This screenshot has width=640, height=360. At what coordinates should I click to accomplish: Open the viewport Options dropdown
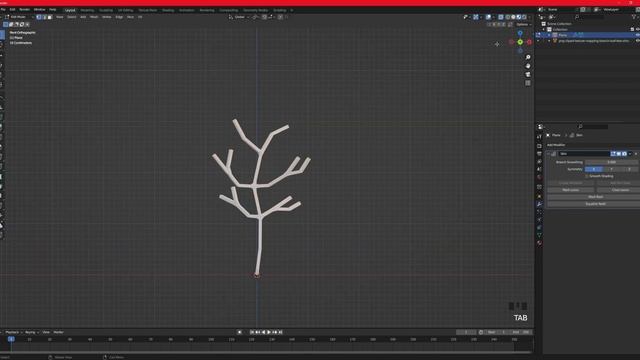tap(524, 24)
